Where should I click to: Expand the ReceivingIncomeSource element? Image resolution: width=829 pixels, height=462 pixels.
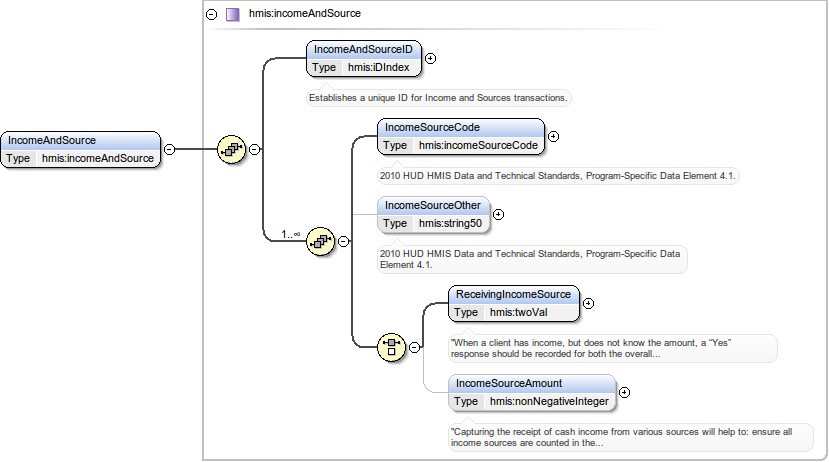[x=589, y=302]
